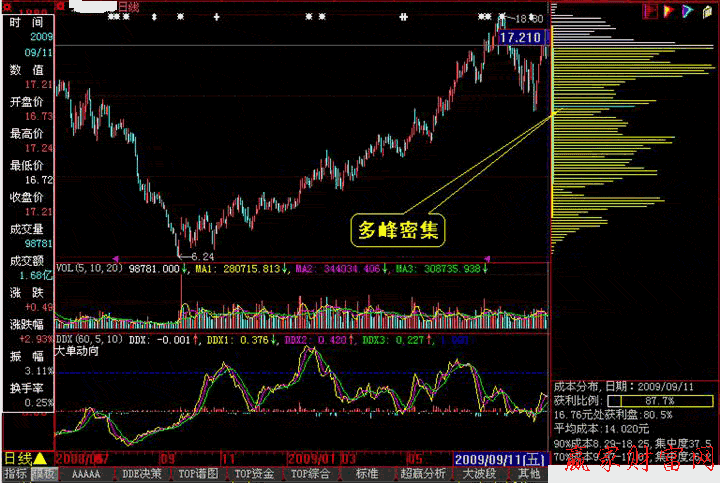Open the 指标 tab

pos(15,473)
